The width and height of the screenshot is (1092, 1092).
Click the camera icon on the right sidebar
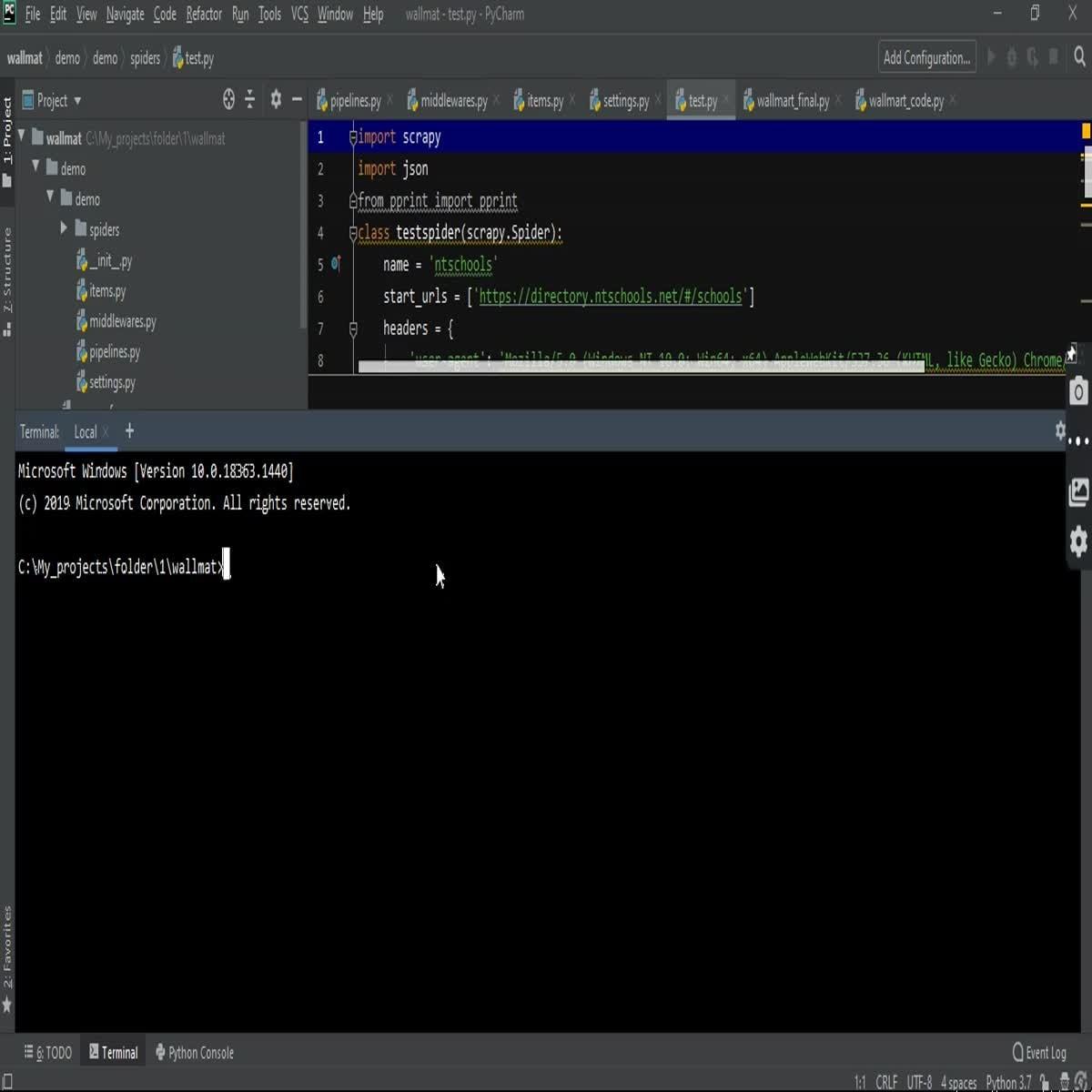[x=1077, y=391]
